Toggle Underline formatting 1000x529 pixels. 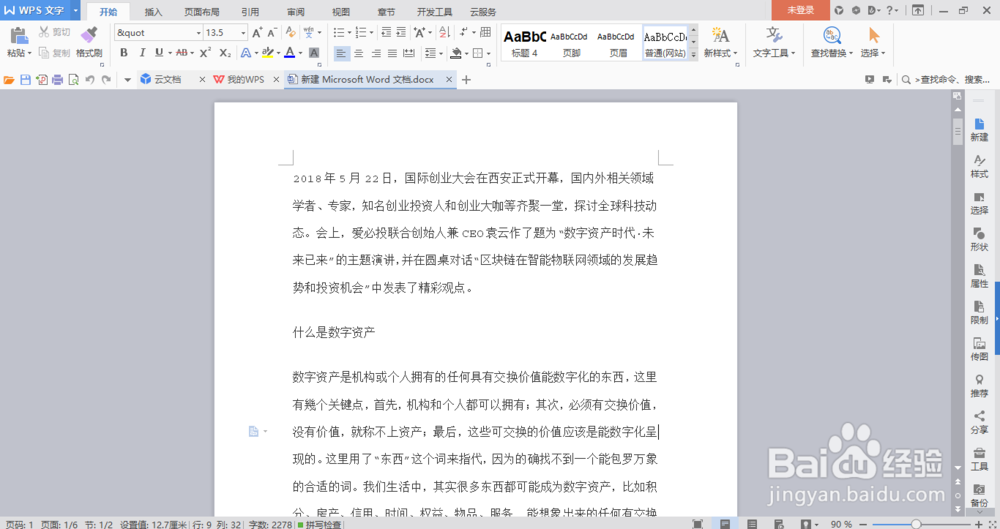pyautogui.click(x=159, y=52)
